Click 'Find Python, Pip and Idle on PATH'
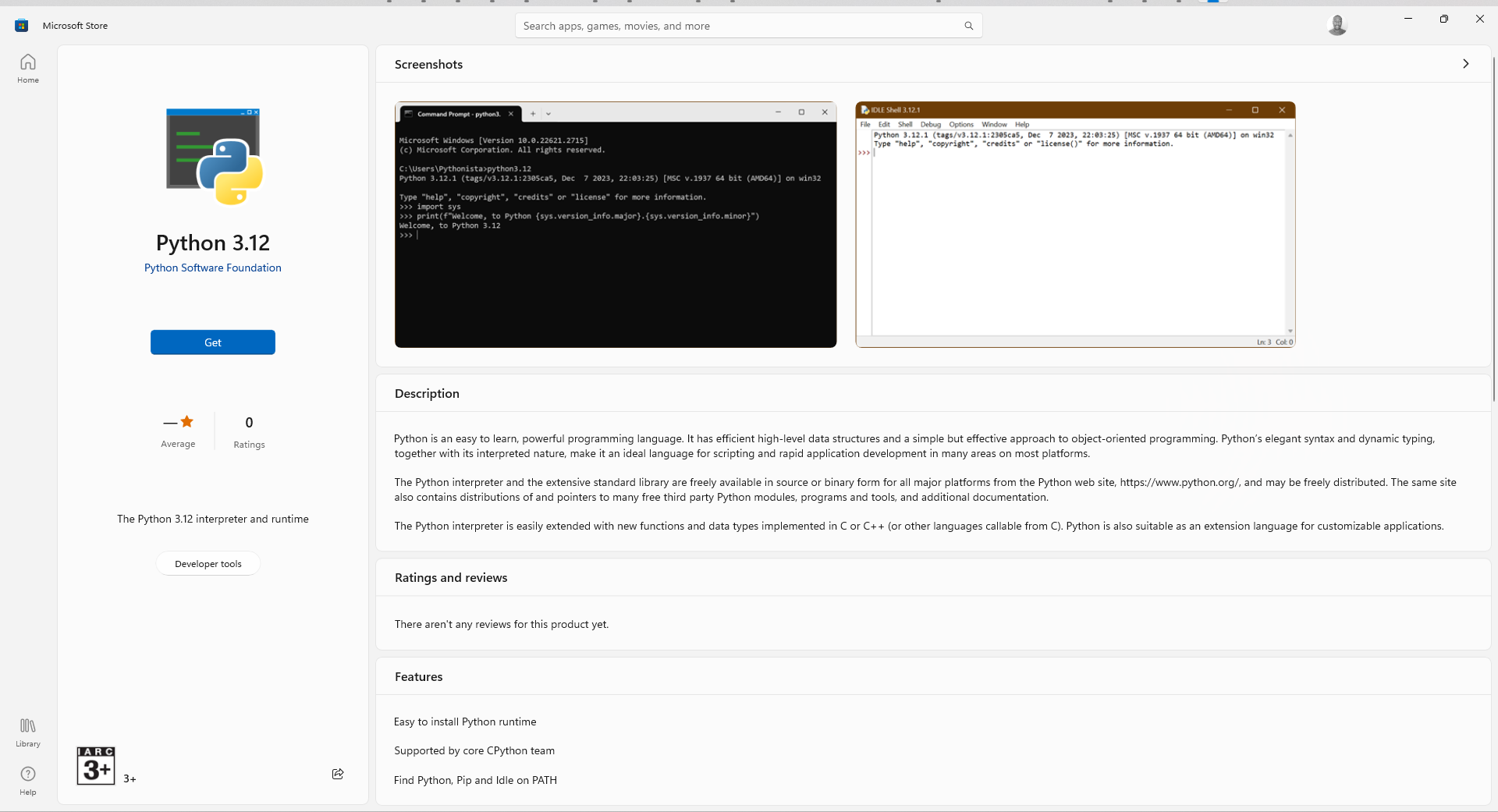 coord(475,780)
